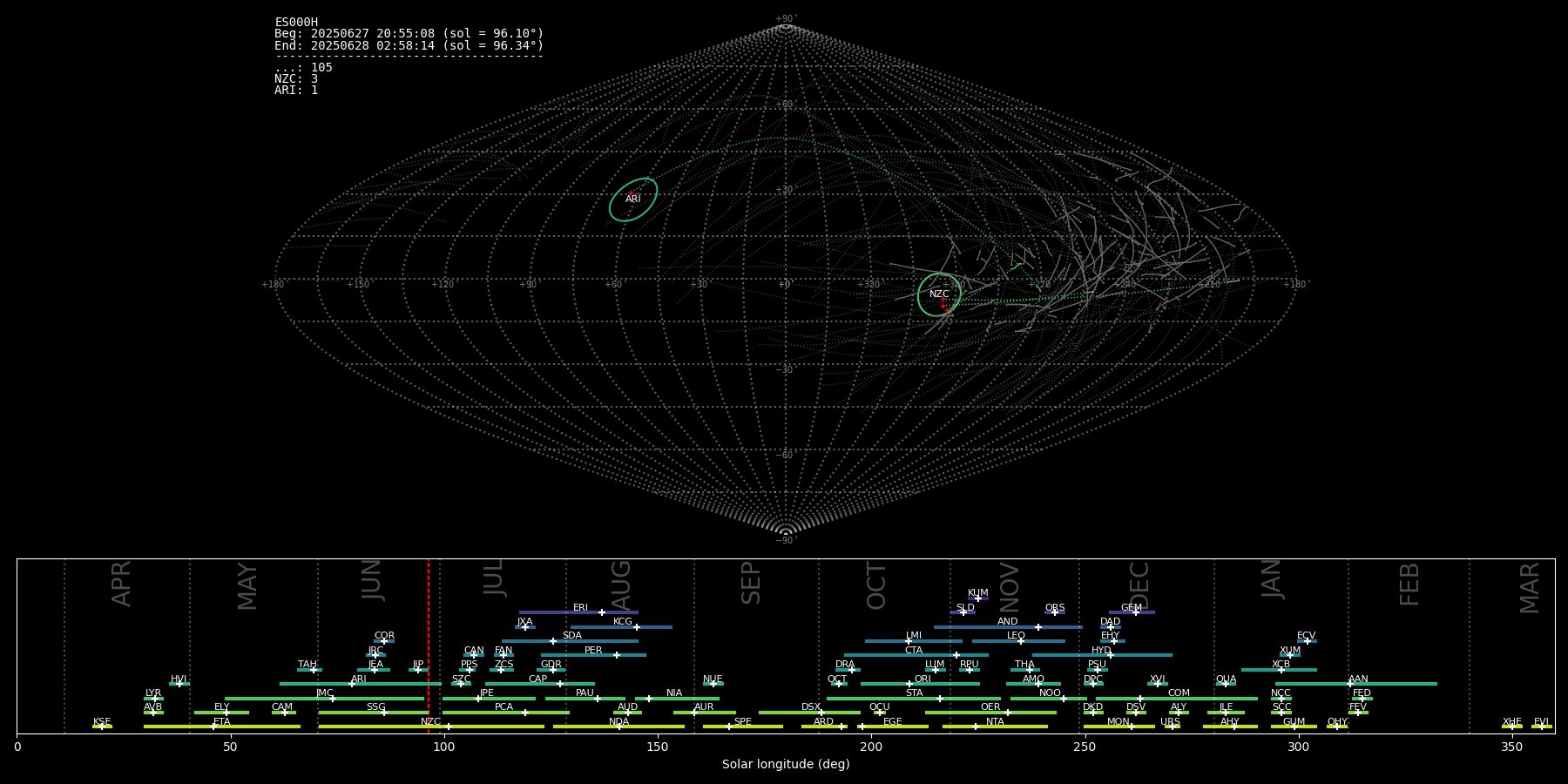This screenshot has width=1568, height=784.
Task: Click the '250' tick label on solar longitude axis
Action: tap(1085, 747)
